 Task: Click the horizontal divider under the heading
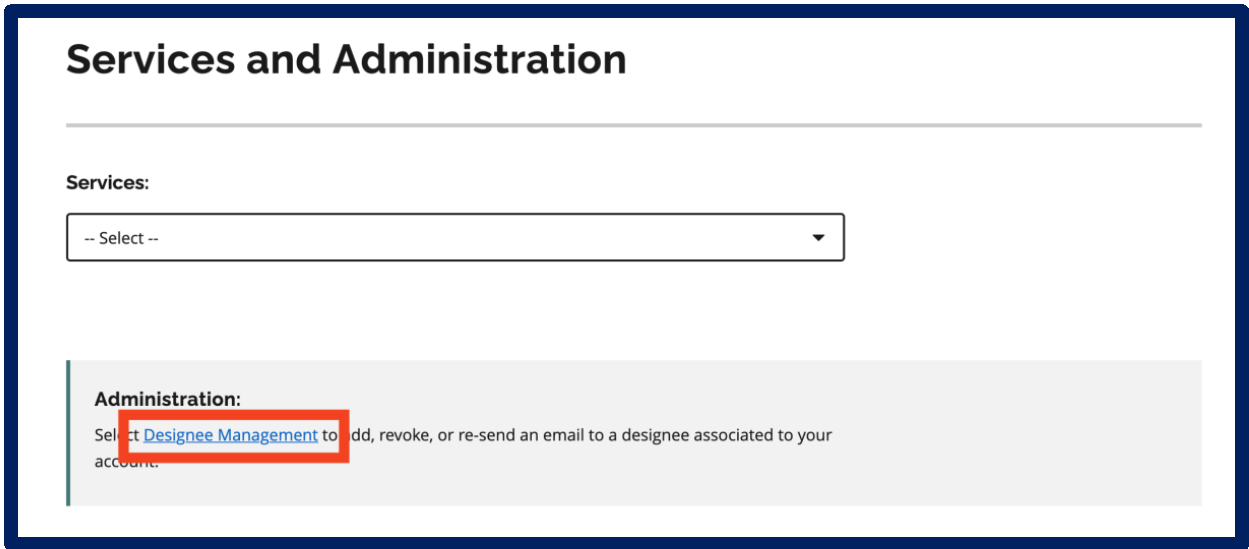633,126
